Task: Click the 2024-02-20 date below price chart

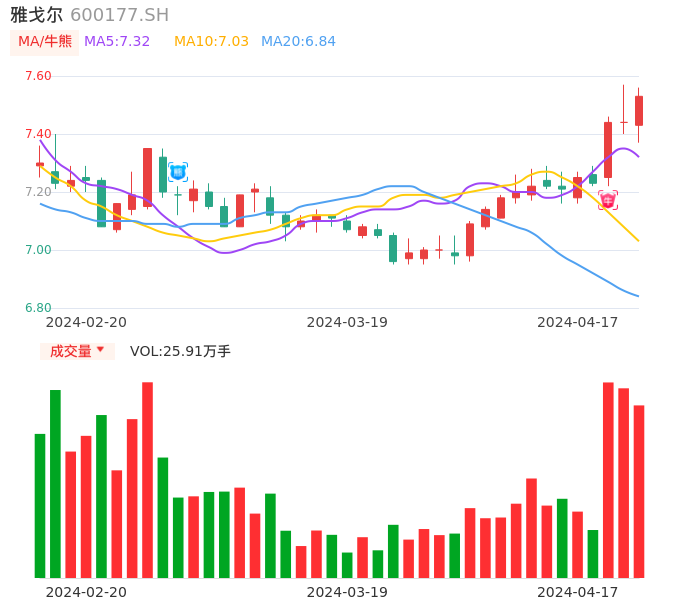Action: (x=86, y=322)
